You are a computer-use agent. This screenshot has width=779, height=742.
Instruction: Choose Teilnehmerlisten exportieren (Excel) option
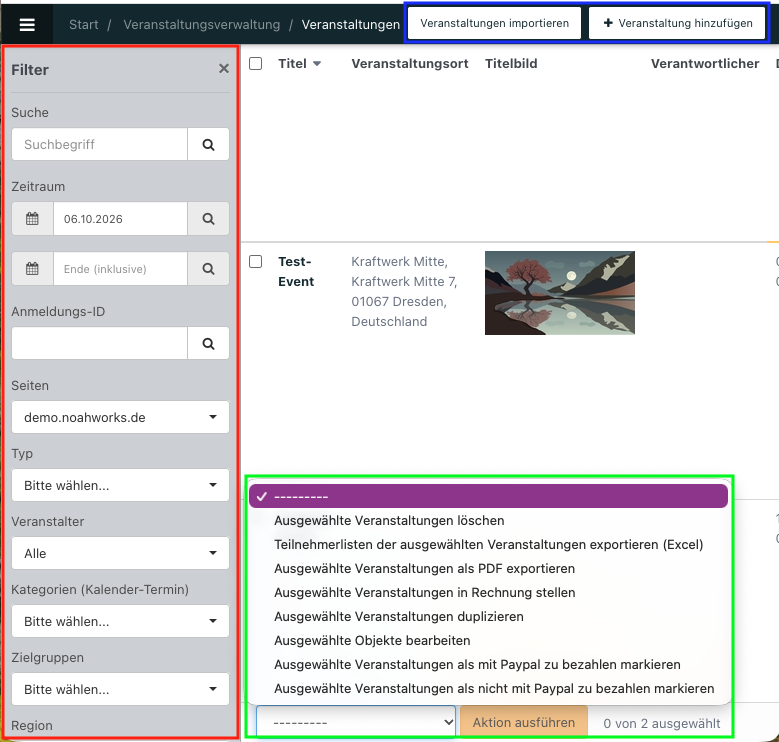point(488,544)
